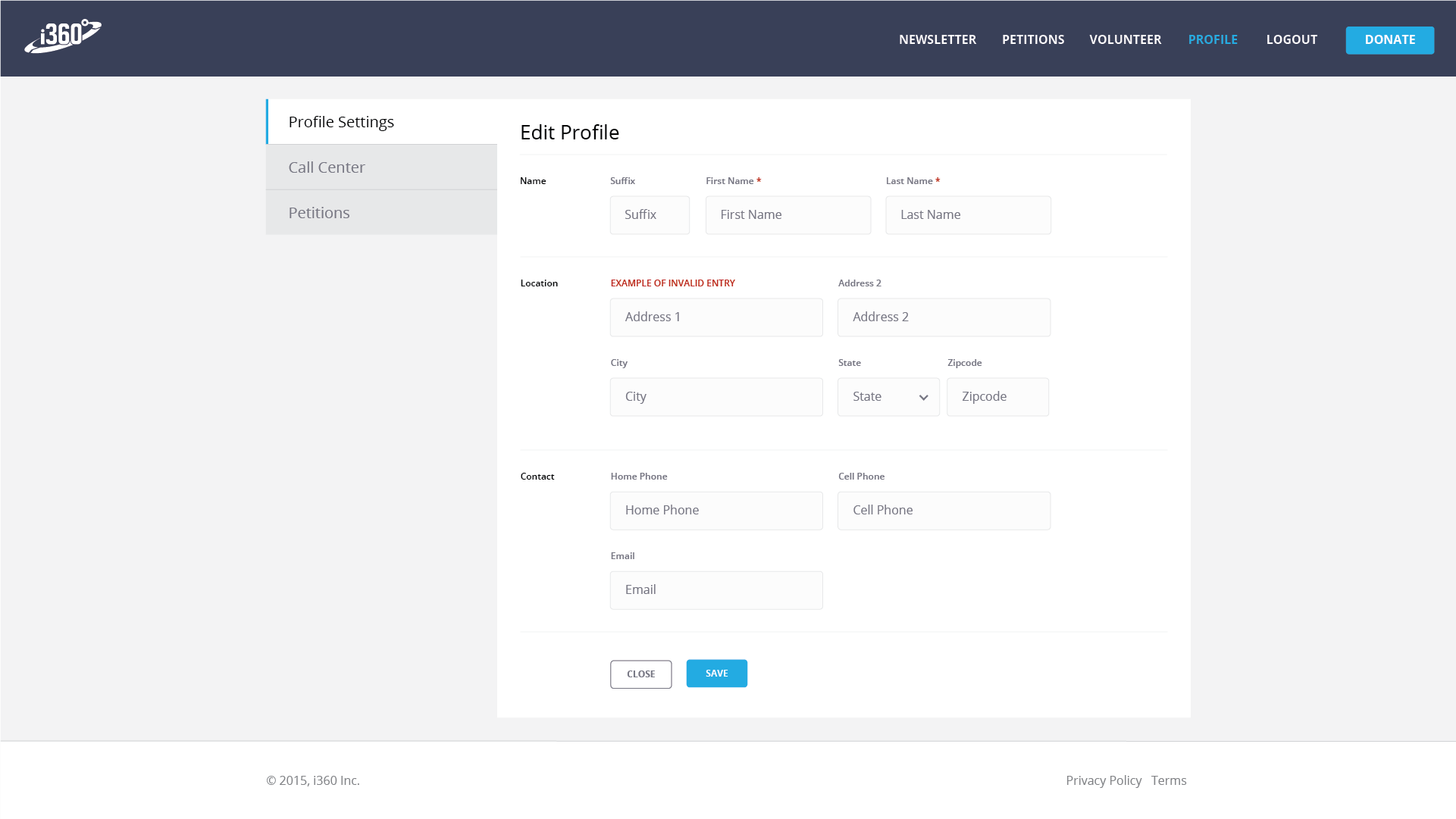Image resolution: width=1456 pixels, height=819 pixels.
Task: Click the Contact section label
Action: 537,477
